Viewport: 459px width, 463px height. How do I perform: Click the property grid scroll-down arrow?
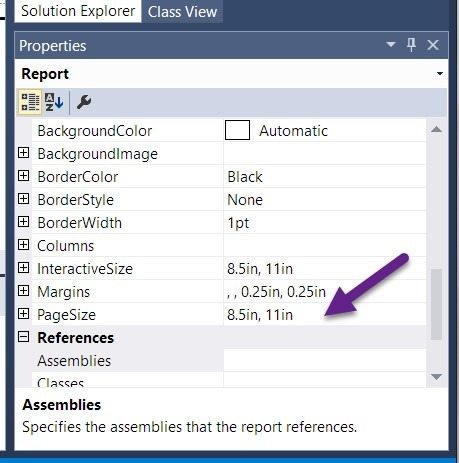point(436,377)
